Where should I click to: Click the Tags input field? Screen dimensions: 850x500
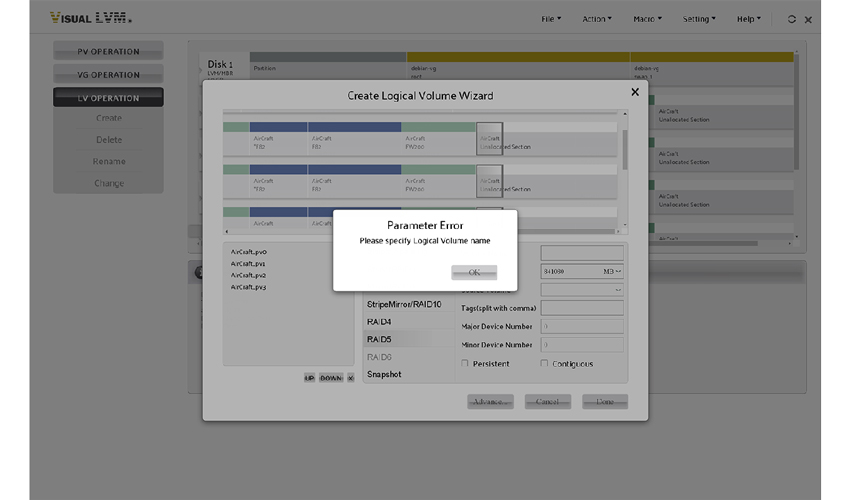coord(581,308)
